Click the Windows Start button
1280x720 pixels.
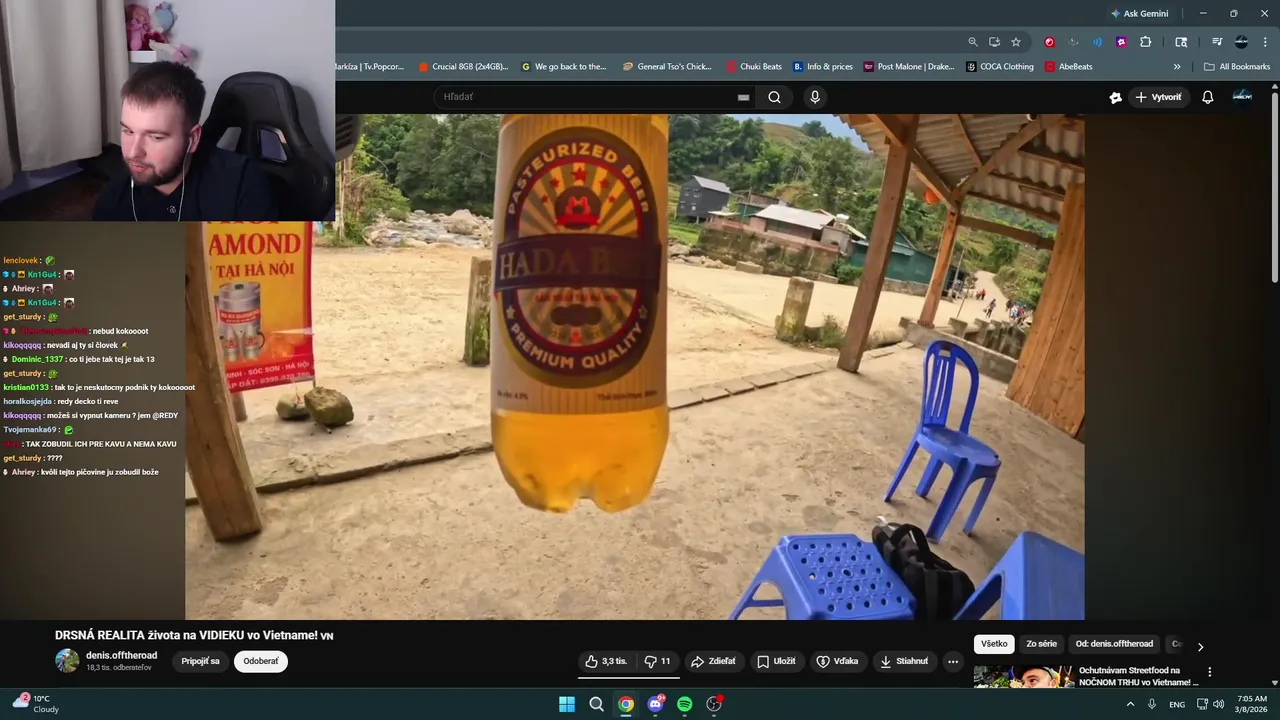click(567, 704)
